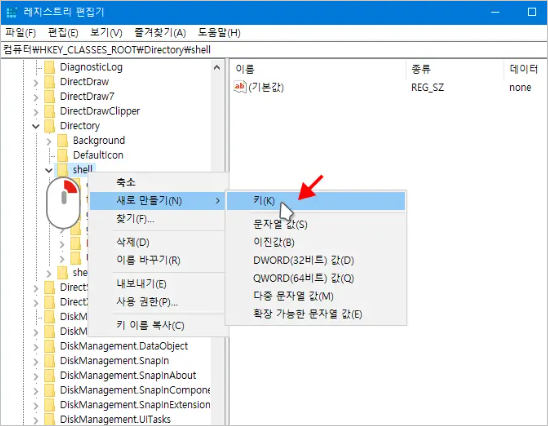Open the 보기(V) menu

(106, 33)
